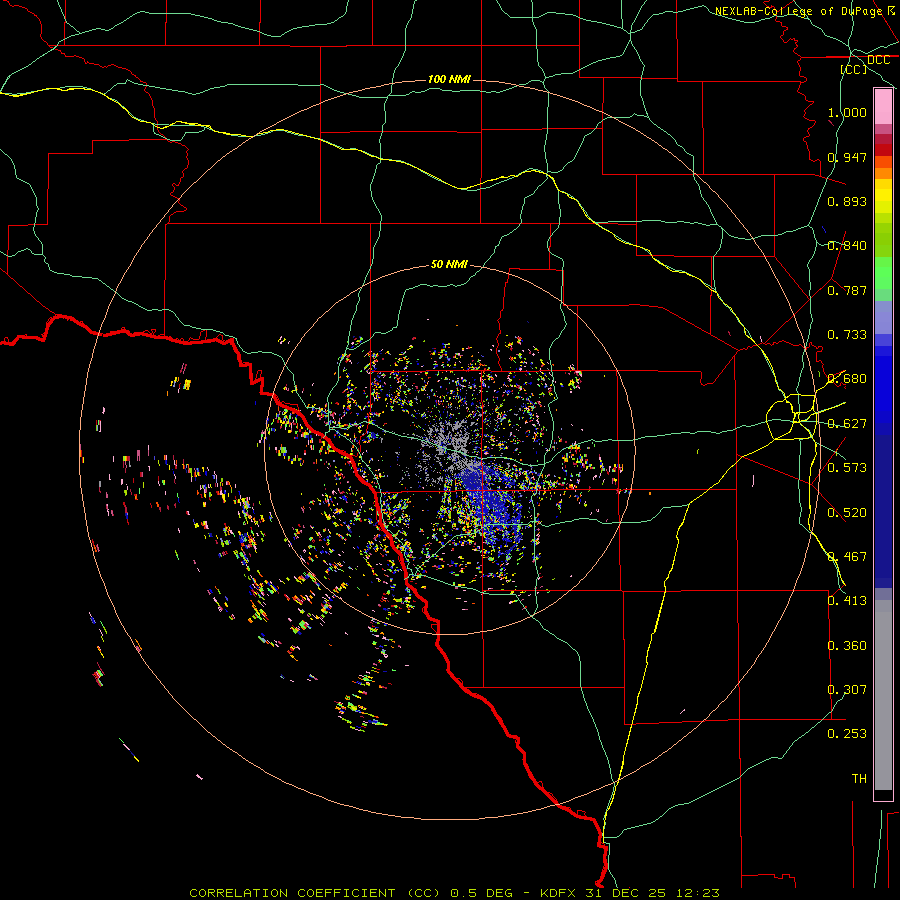The height and width of the screenshot is (900, 900).
Task: Click the 0.840 scale value
Action: point(847,246)
